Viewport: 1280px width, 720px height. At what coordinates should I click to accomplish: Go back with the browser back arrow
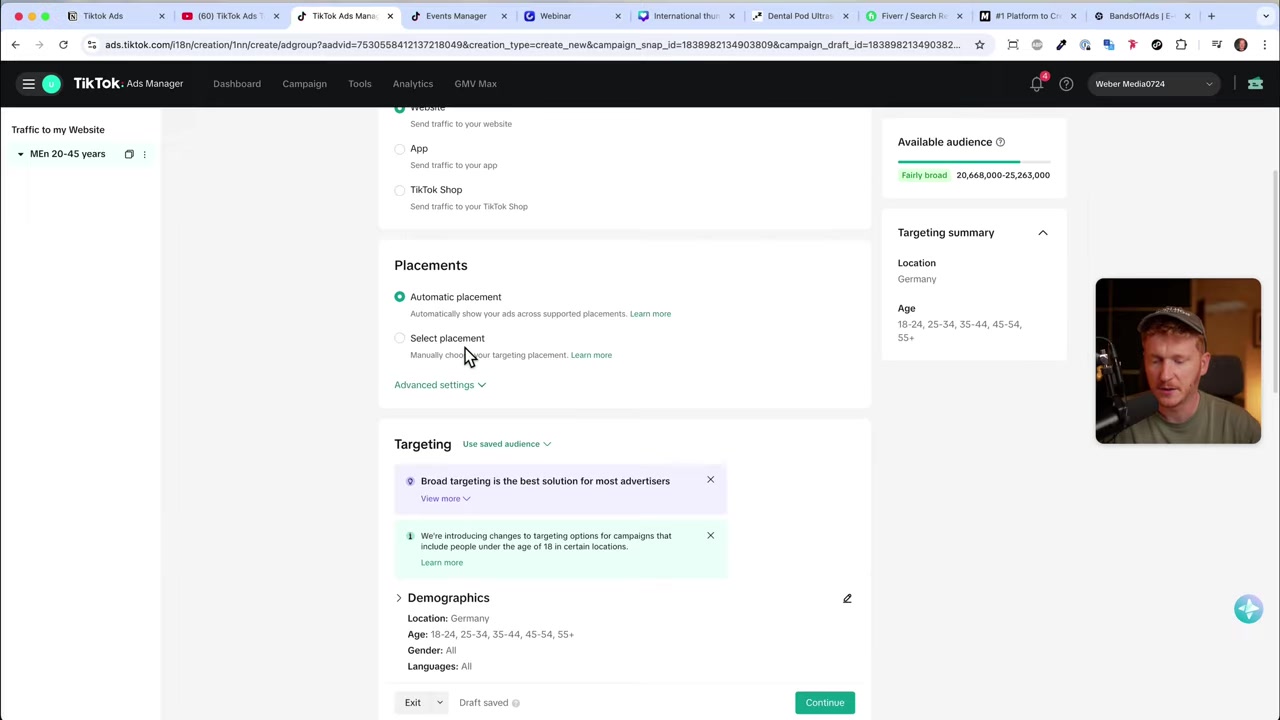point(15,44)
